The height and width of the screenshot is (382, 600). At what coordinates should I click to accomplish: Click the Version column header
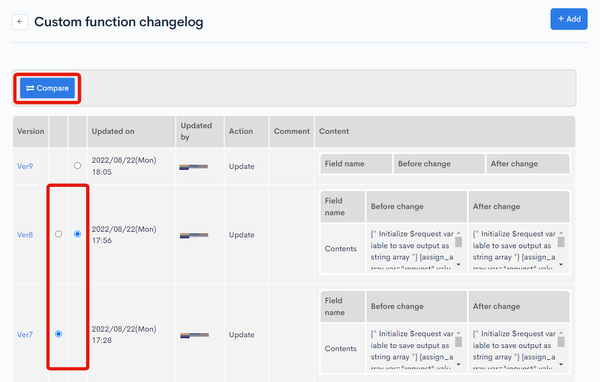pos(31,131)
